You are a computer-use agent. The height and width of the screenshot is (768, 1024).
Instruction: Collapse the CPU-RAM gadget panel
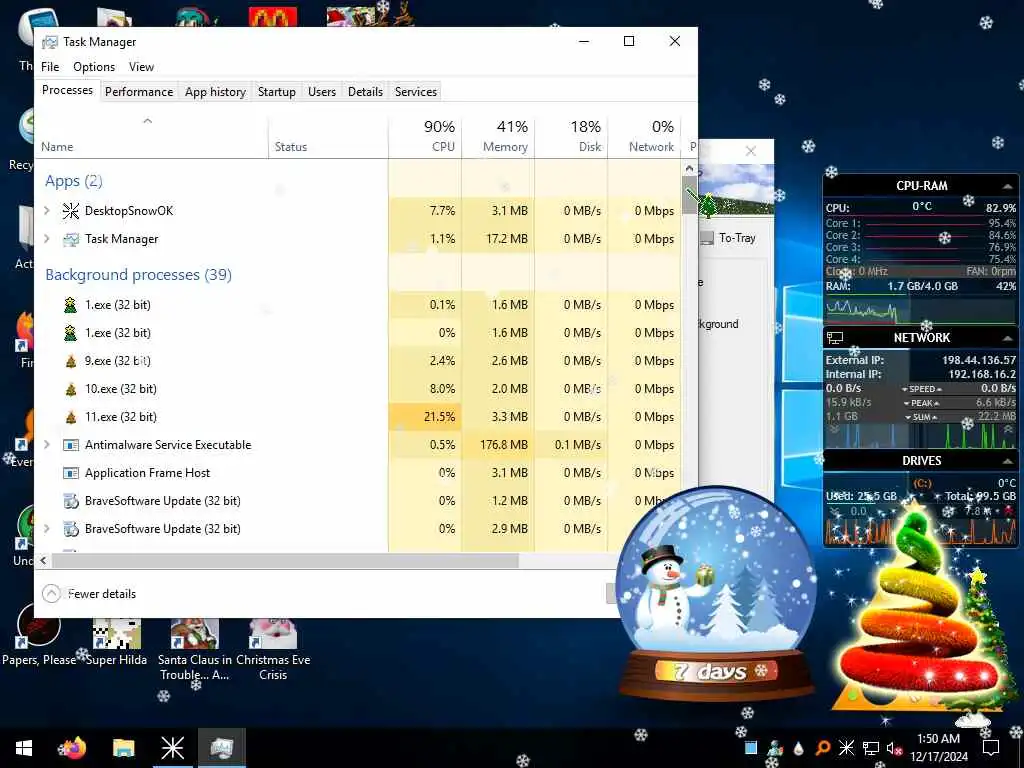tap(1007, 186)
